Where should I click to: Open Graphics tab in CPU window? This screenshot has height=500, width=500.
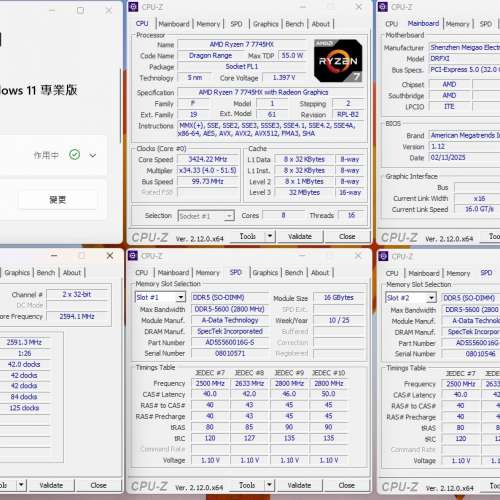266,24
